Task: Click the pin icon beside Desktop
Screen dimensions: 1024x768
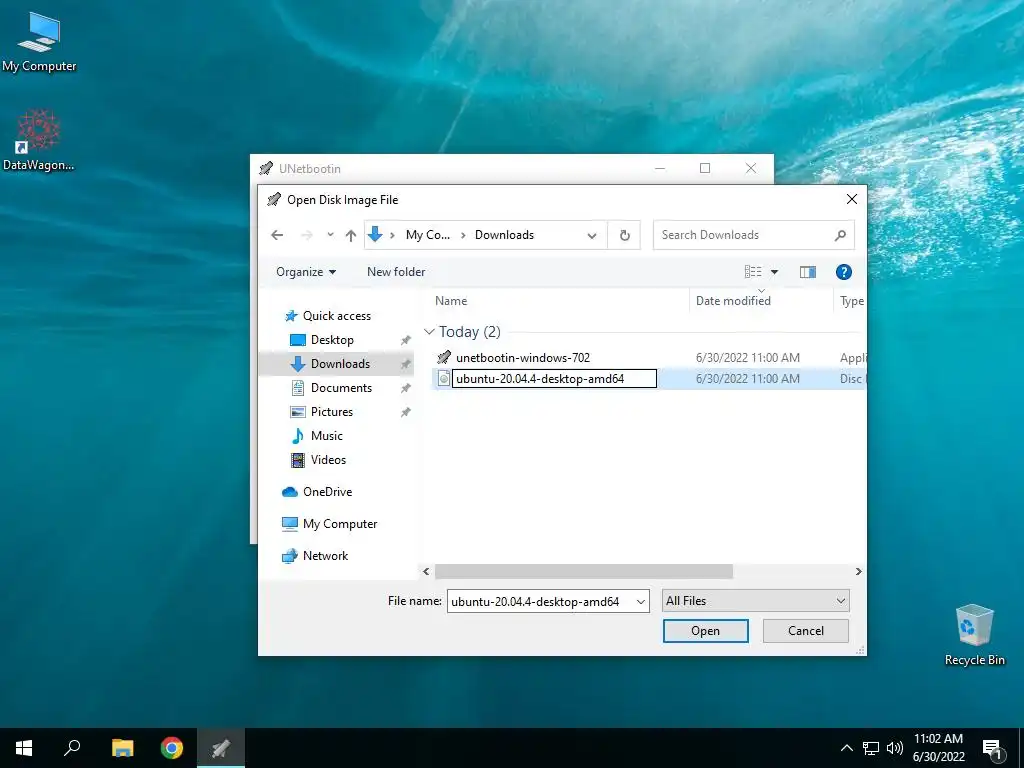Action: 406,340
